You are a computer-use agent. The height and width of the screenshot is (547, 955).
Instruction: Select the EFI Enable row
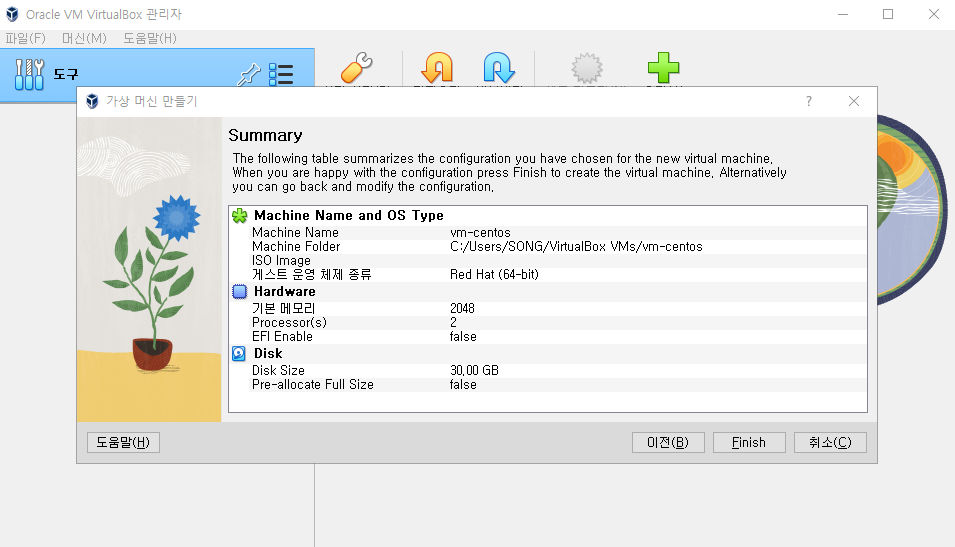pos(548,337)
